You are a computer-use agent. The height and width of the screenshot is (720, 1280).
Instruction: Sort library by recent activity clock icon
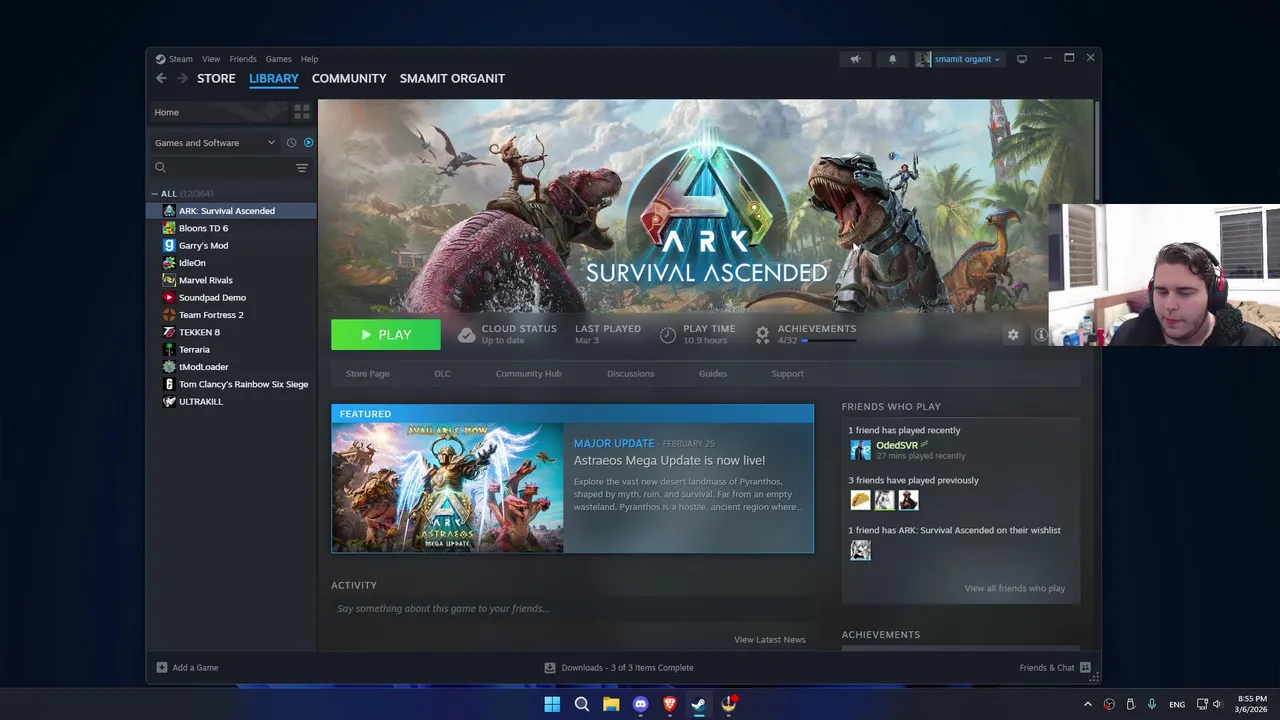[291, 143]
